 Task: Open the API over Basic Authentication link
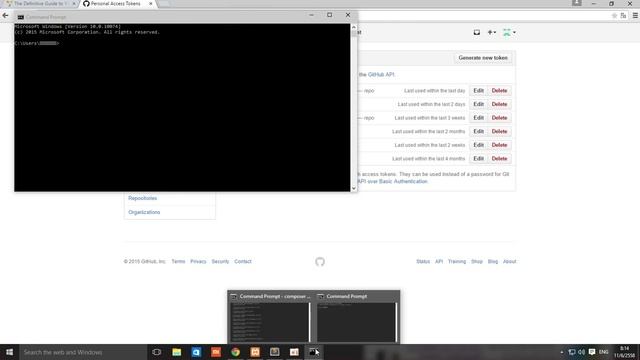(x=392, y=181)
